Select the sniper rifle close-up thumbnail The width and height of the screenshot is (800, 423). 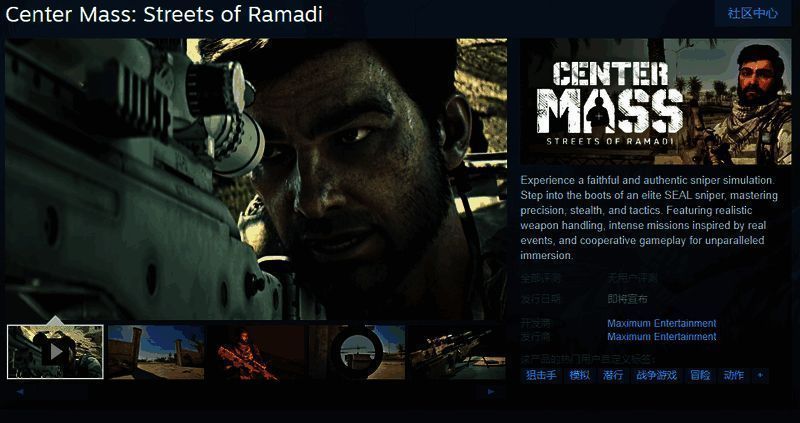pos(458,352)
